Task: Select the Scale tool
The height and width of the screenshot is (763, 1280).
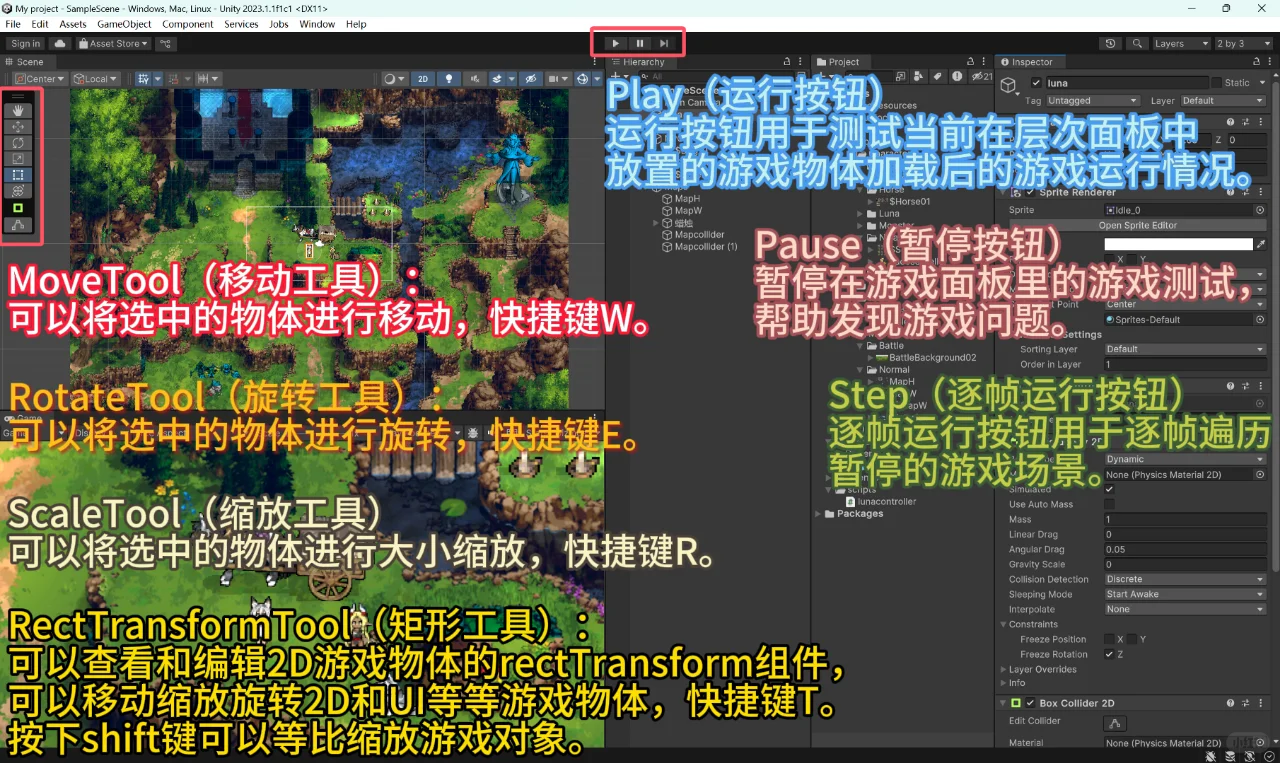Action: pyautogui.click(x=17, y=158)
